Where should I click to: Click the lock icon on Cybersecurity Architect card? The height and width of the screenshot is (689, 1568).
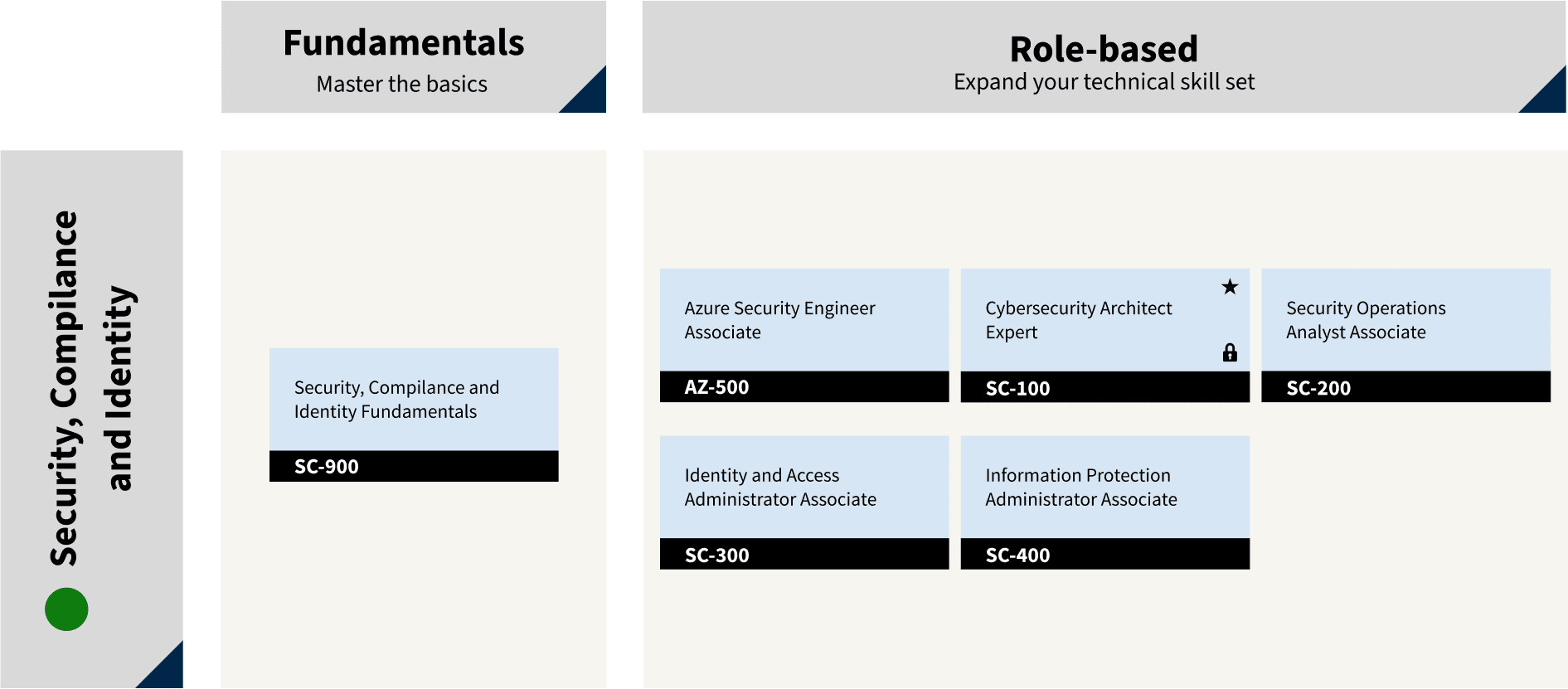point(1230,352)
